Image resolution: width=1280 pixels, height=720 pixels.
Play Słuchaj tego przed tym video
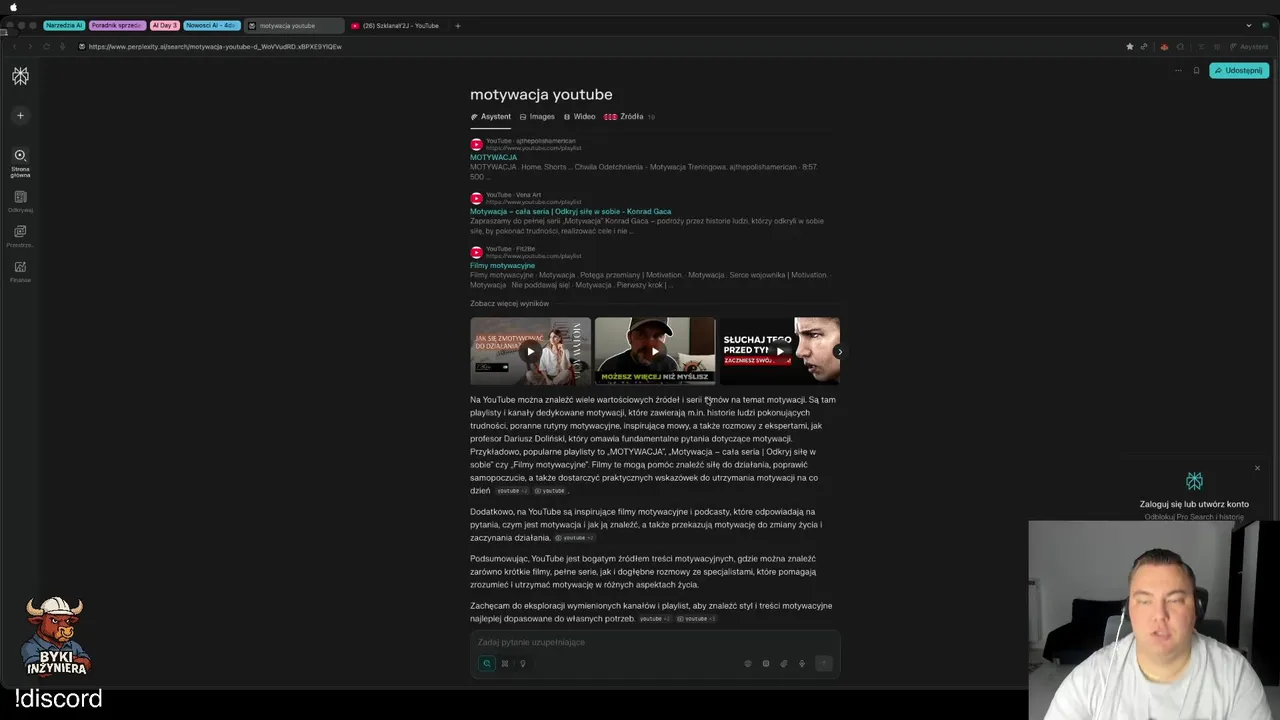779,351
